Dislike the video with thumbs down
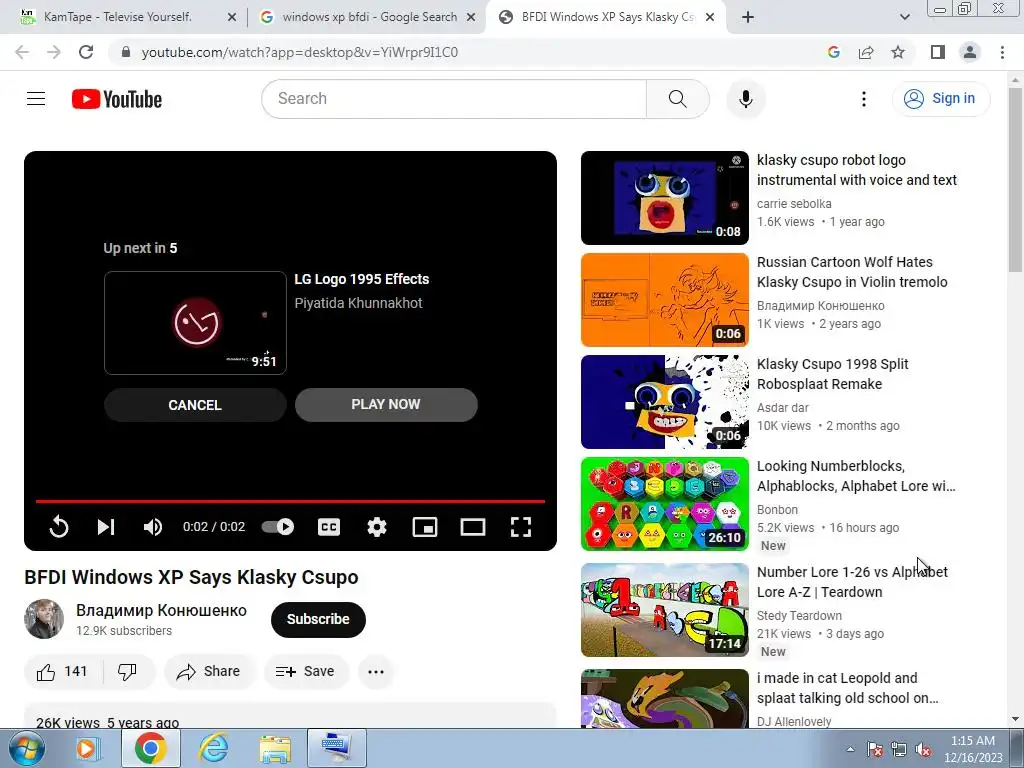 pos(127,671)
